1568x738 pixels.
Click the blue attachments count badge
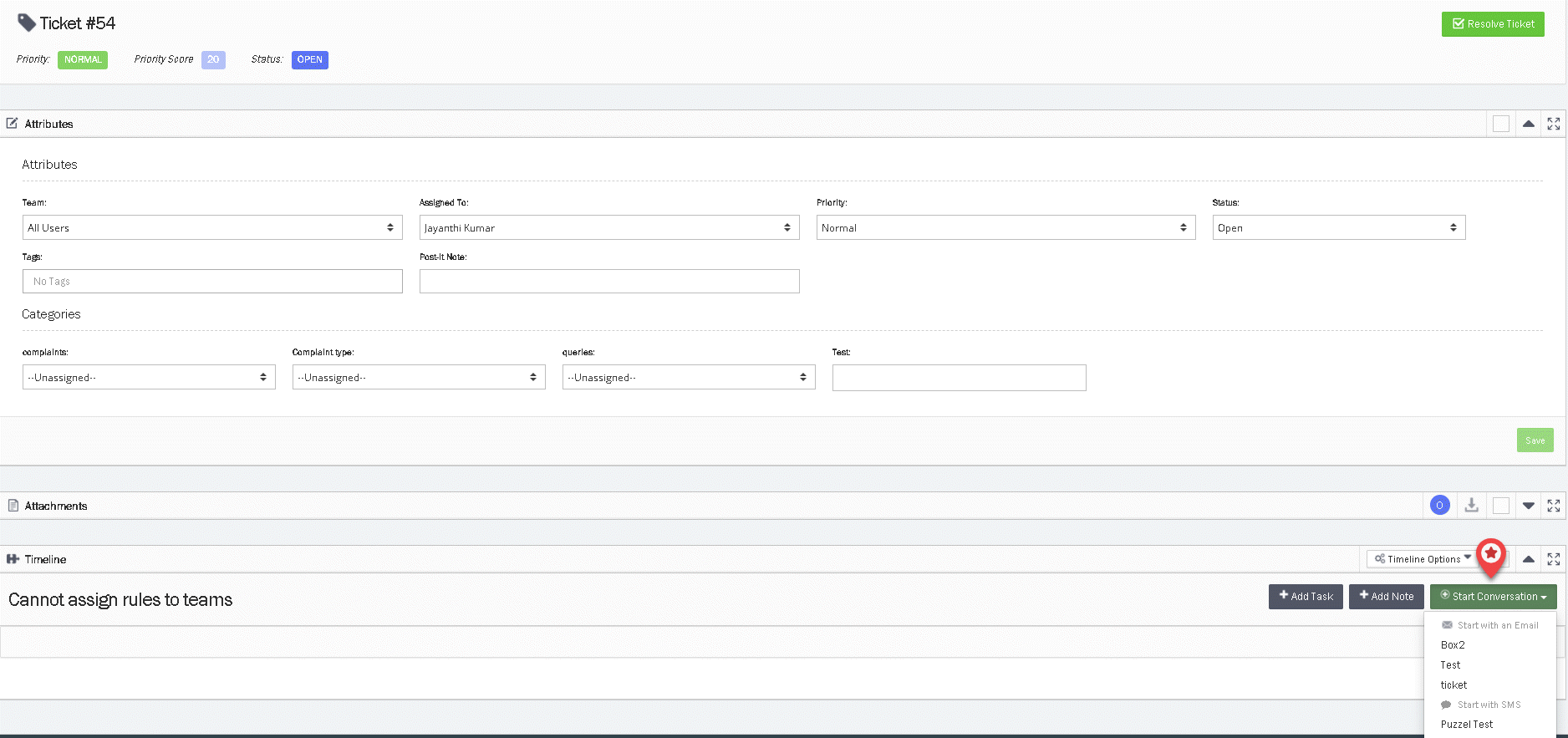(1439, 506)
